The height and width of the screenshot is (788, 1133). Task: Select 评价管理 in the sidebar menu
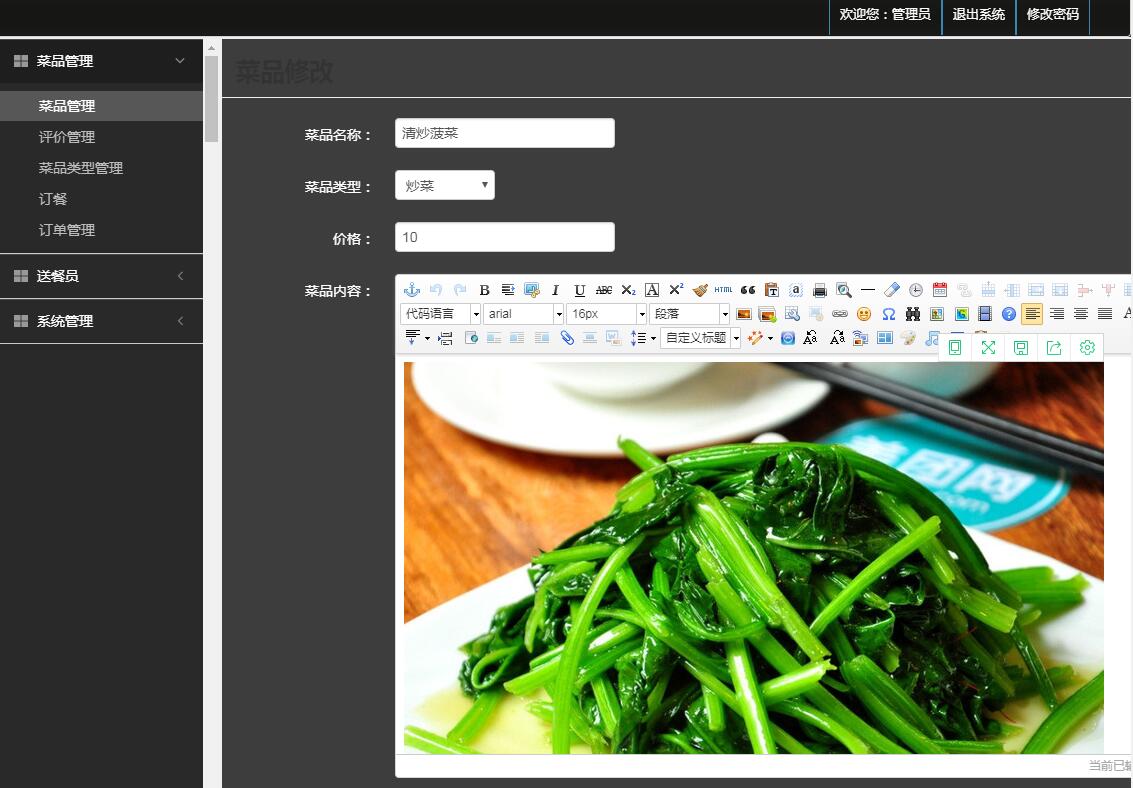tap(67, 137)
